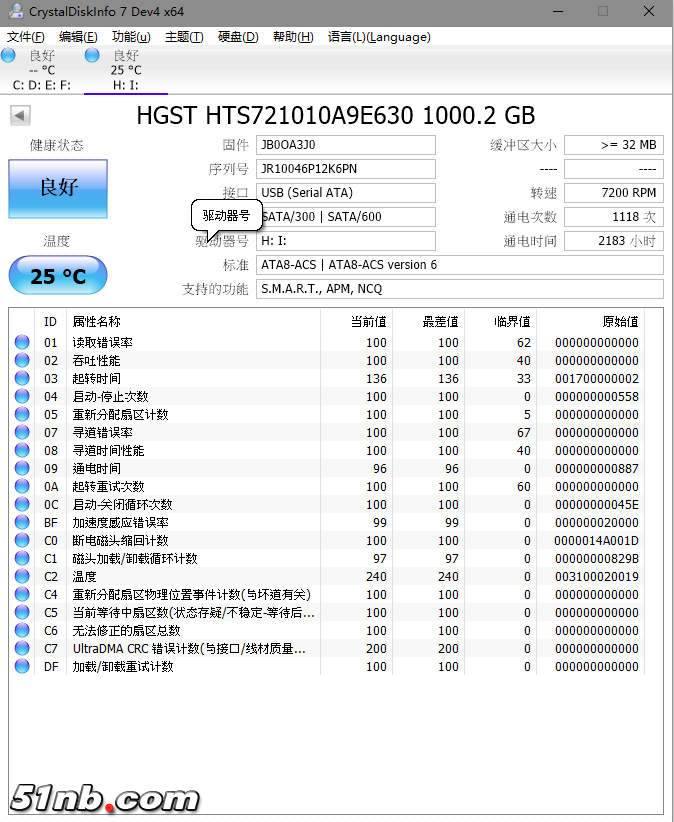Click status orb for 读取错误率 row

pos(22,343)
